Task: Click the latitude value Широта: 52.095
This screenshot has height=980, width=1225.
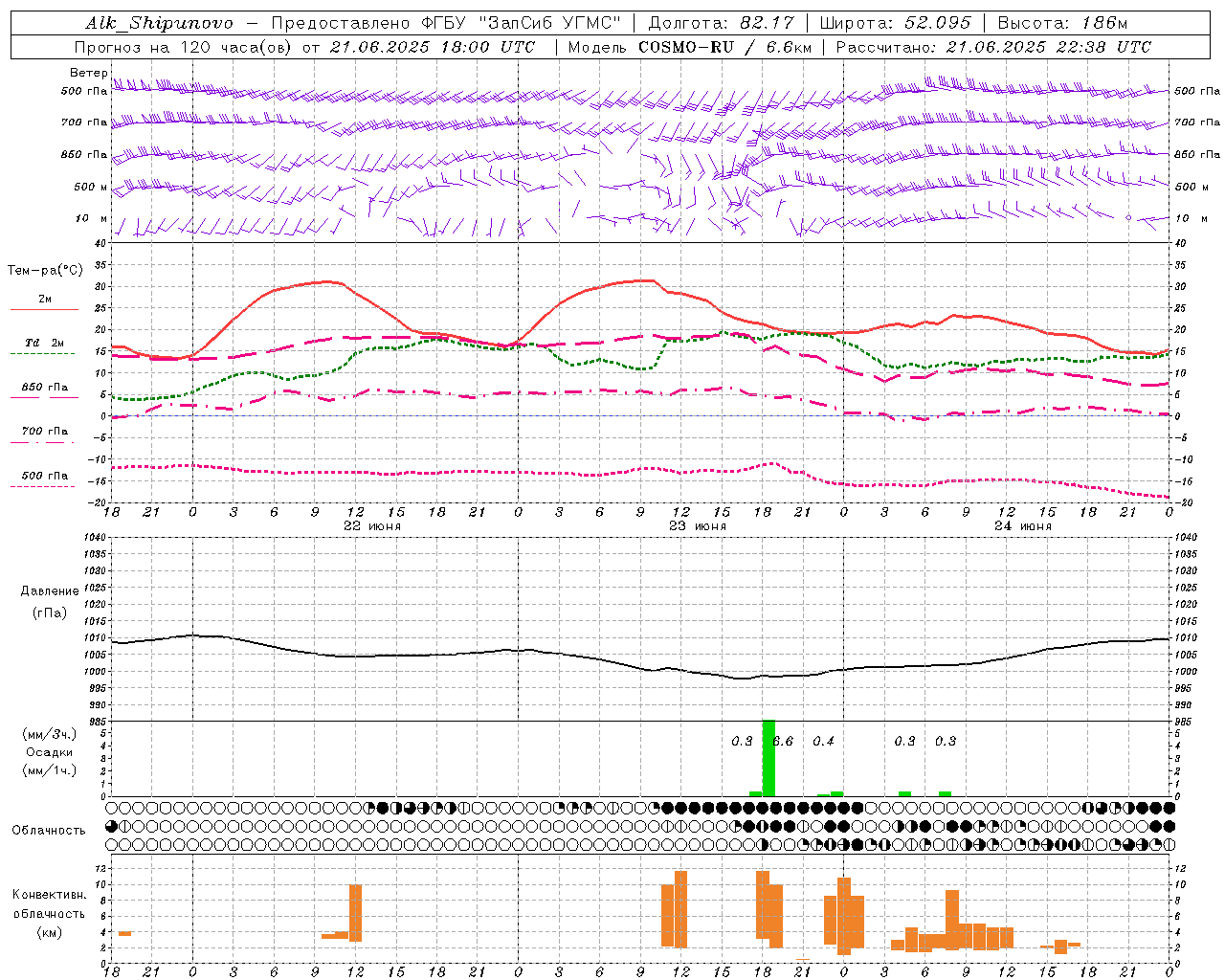Action: pos(896,23)
